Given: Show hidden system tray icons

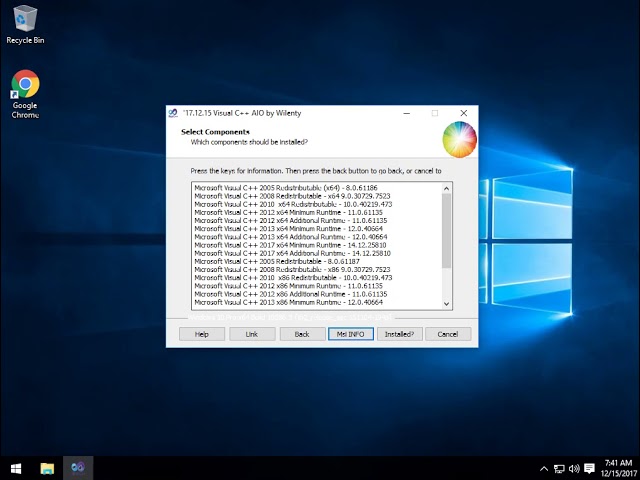Looking at the screenshot, I should click(544, 469).
